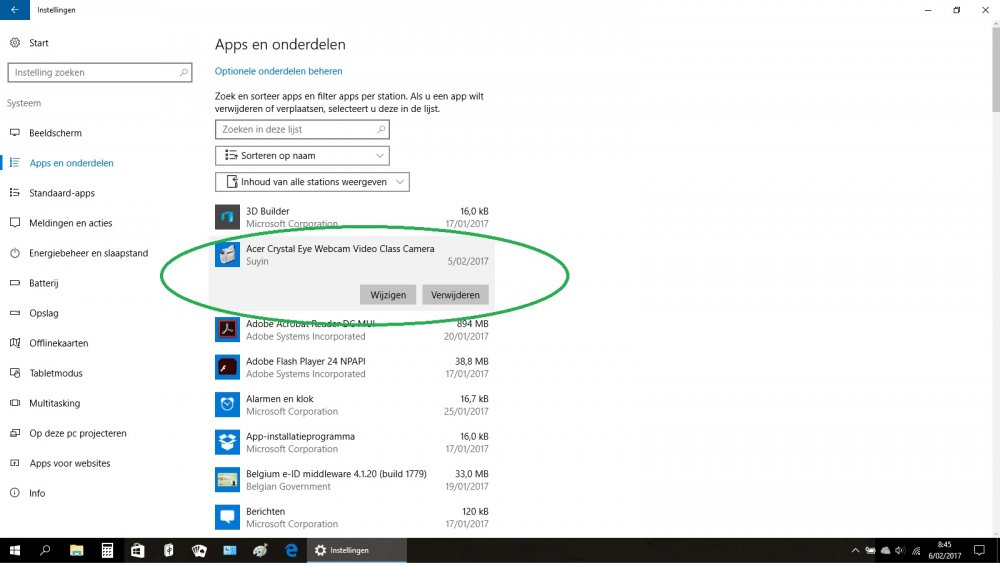Click the back arrow in the title bar
The width and height of the screenshot is (1000, 566).
15,10
